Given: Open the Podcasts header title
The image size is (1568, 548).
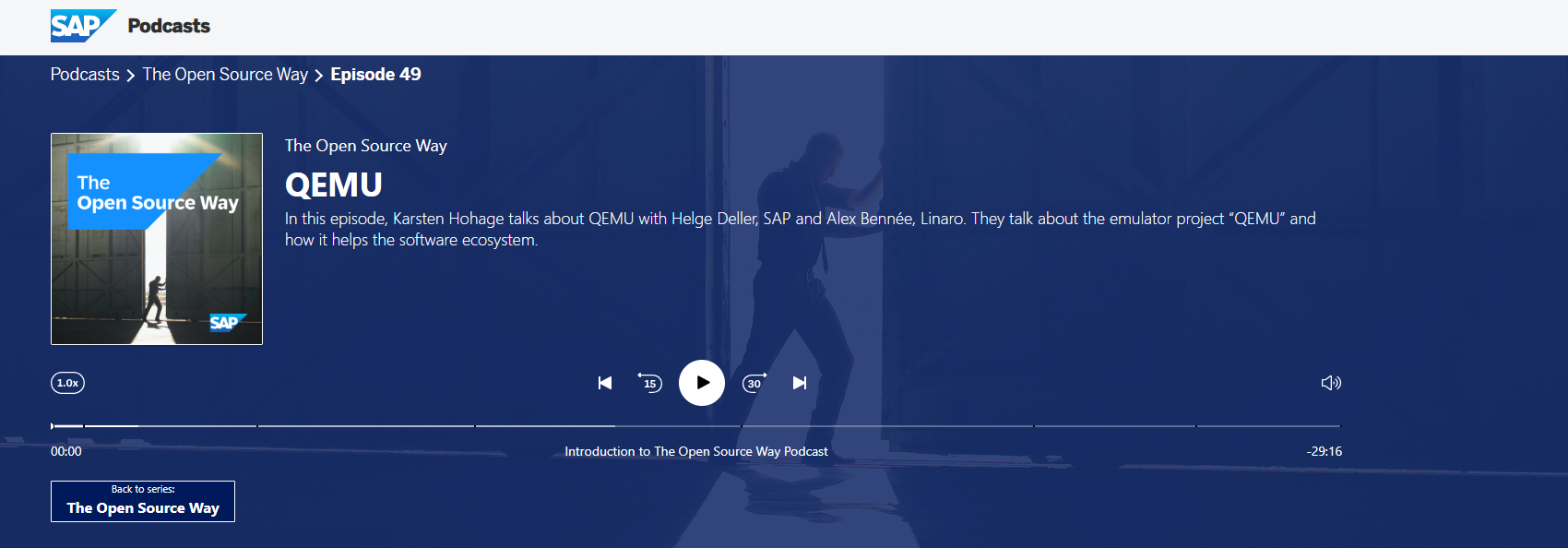Looking at the screenshot, I should (169, 26).
